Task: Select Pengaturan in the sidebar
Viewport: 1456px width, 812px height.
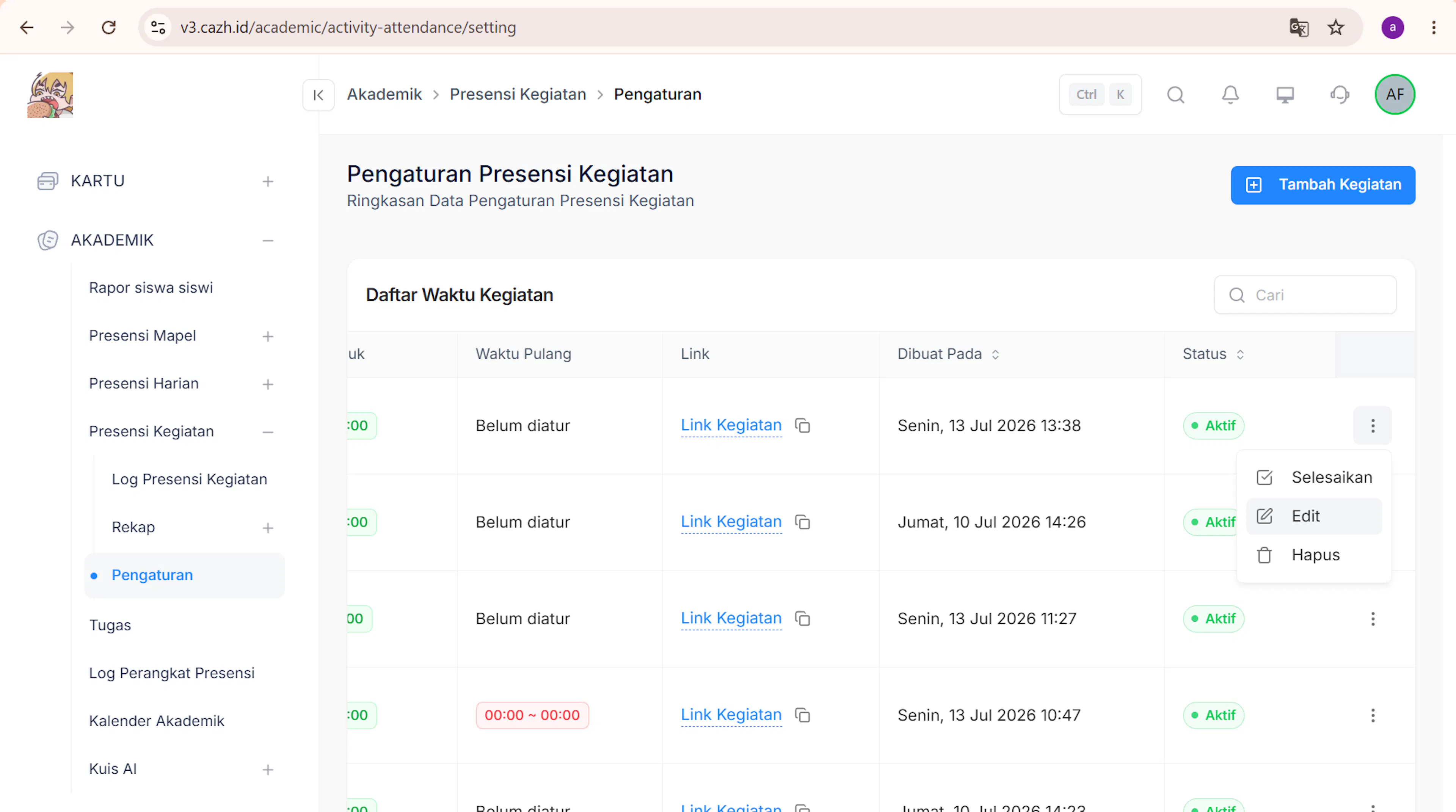Action: tap(184, 575)
